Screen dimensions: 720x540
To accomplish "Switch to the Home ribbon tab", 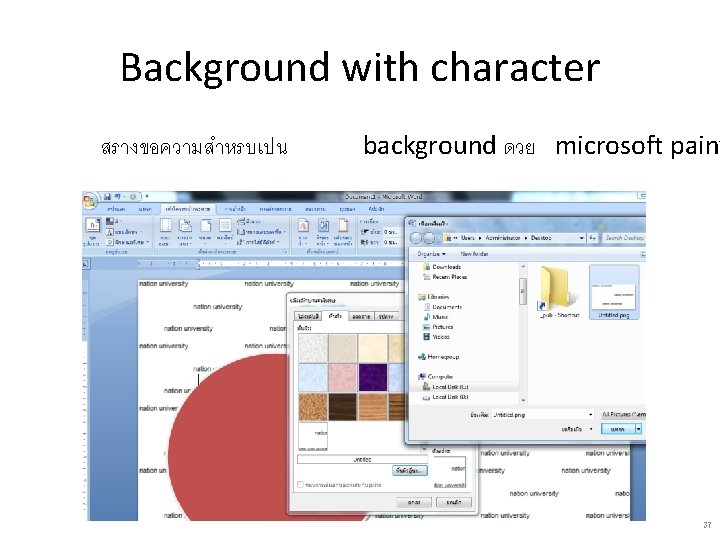I will point(116,209).
